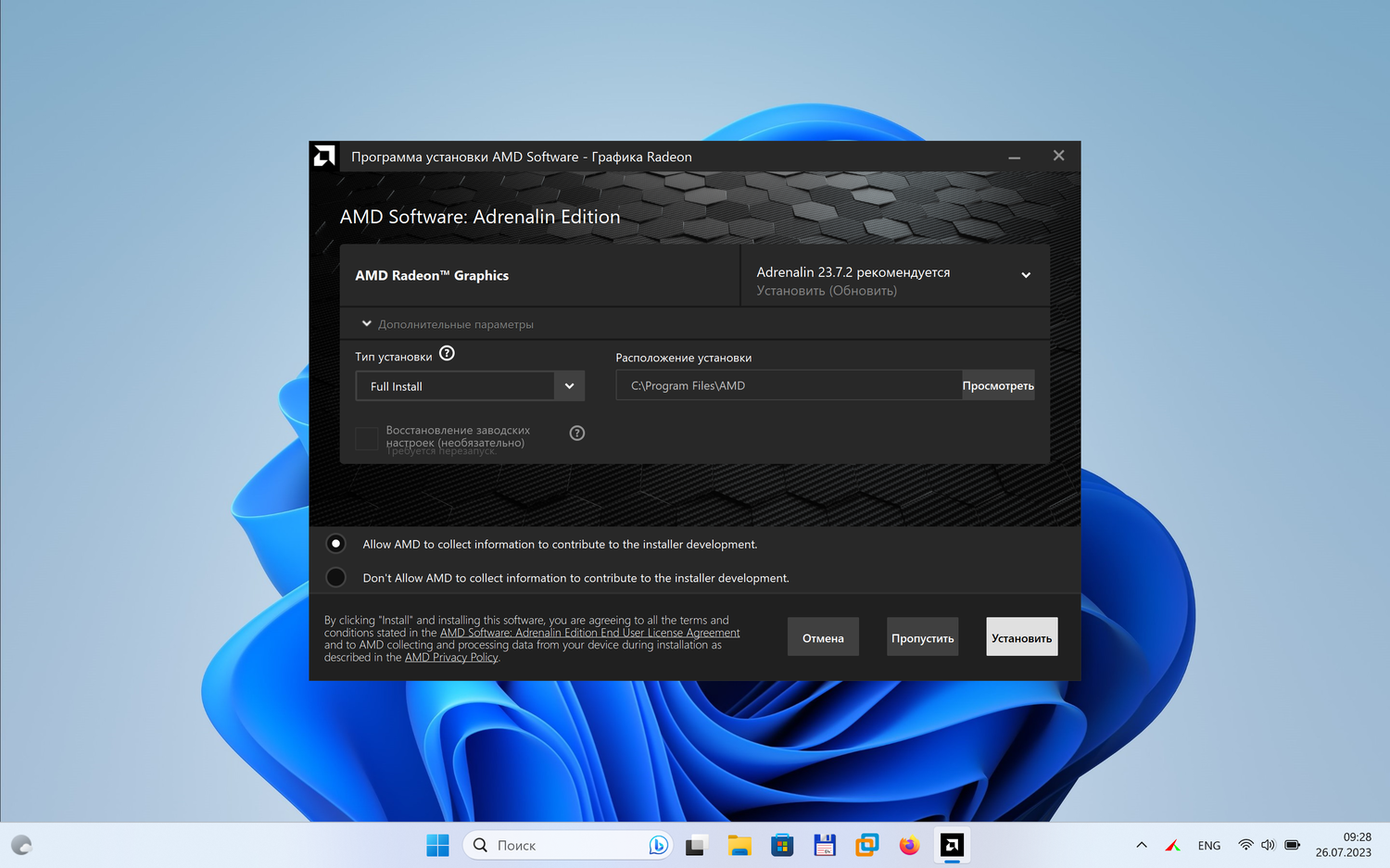Screen dimensions: 1390x868
Task: Click Просмотреть to browse install location
Action: point(998,385)
